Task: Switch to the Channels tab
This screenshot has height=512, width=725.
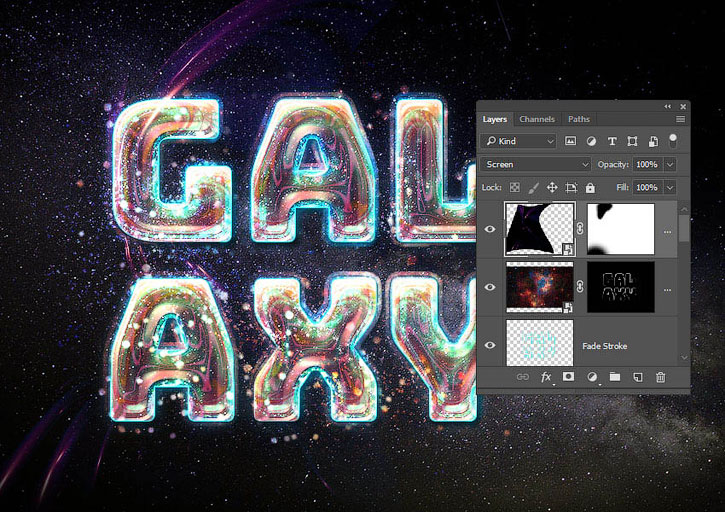Action: 536,119
